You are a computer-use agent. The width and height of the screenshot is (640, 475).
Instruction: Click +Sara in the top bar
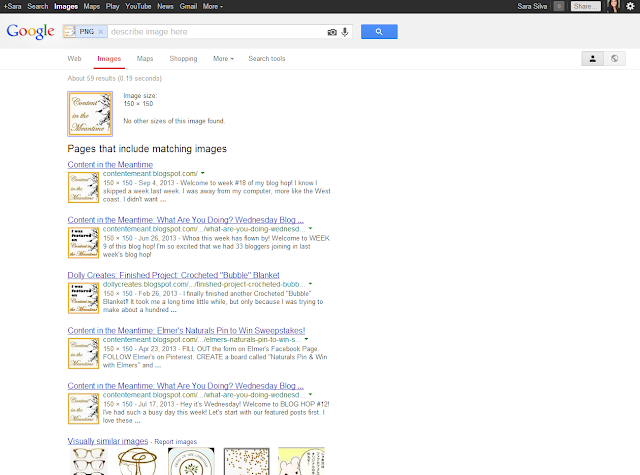click(12, 6)
